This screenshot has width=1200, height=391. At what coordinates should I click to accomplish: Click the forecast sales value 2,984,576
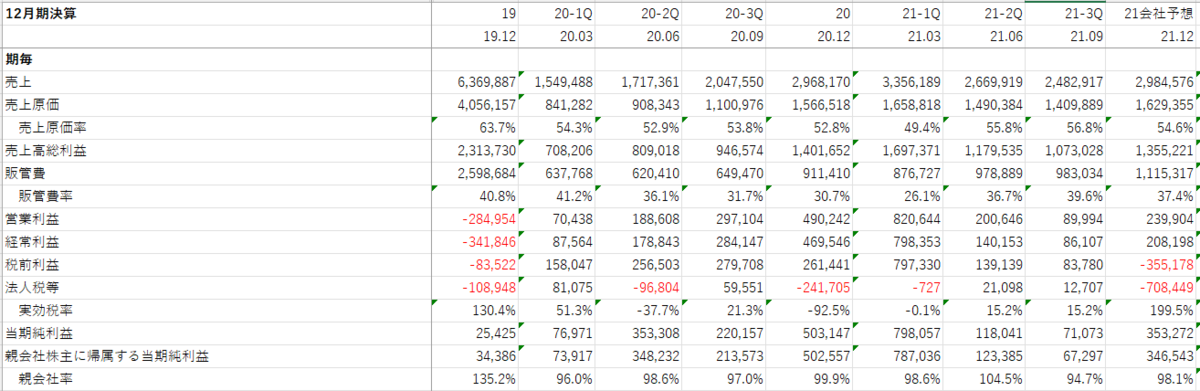[x=1163, y=82]
